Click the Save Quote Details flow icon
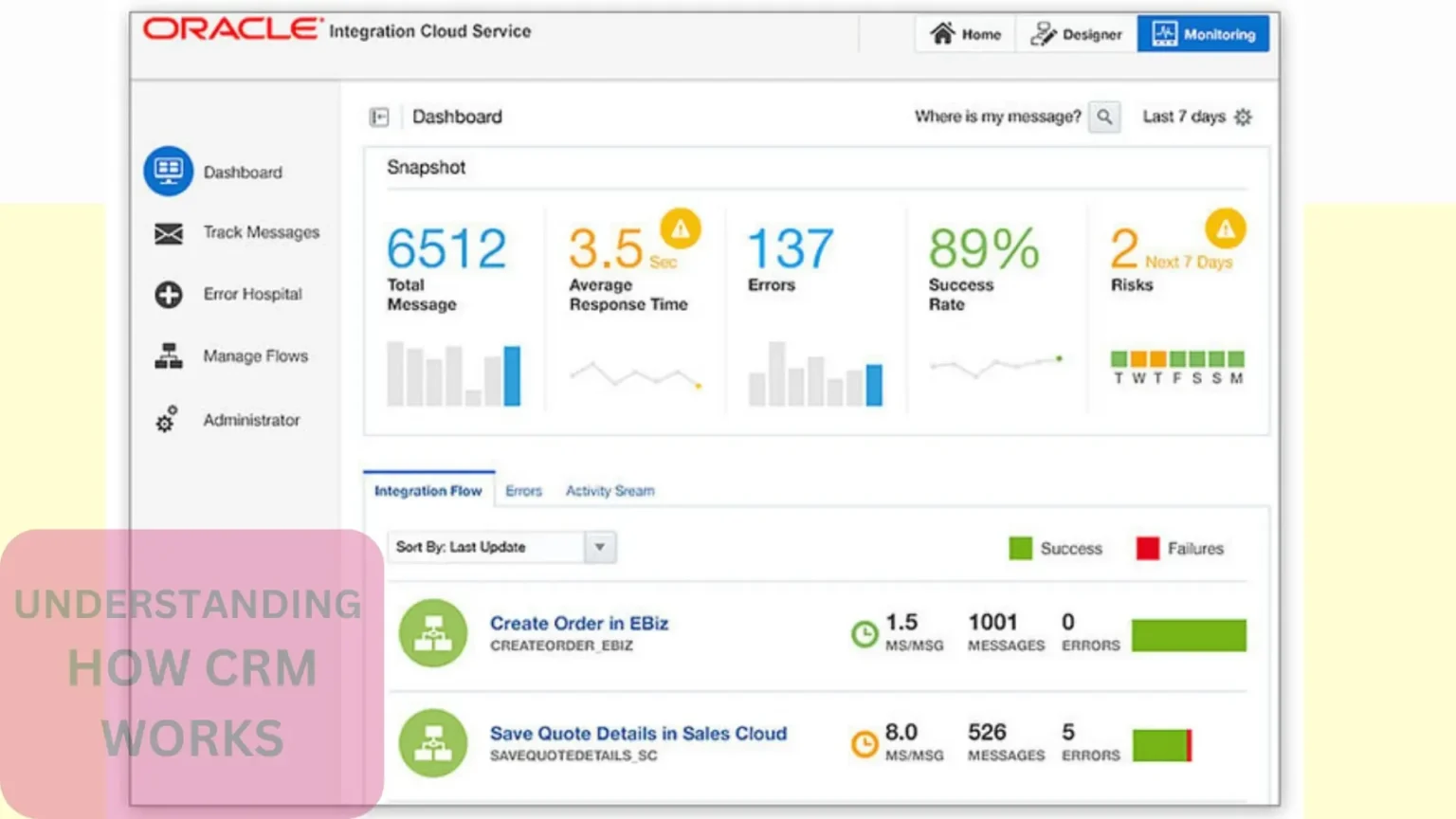This screenshot has height=819, width=1456. click(433, 743)
